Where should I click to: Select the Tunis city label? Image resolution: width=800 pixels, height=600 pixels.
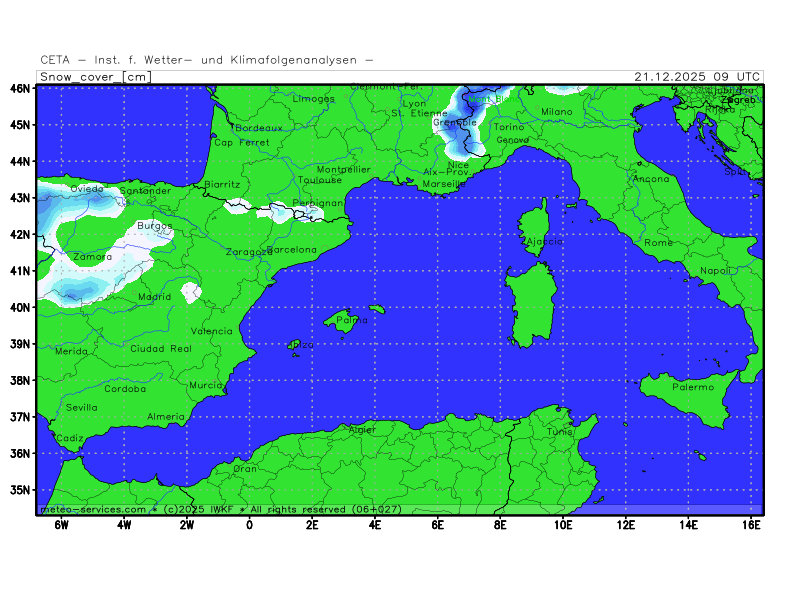(x=560, y=431)
